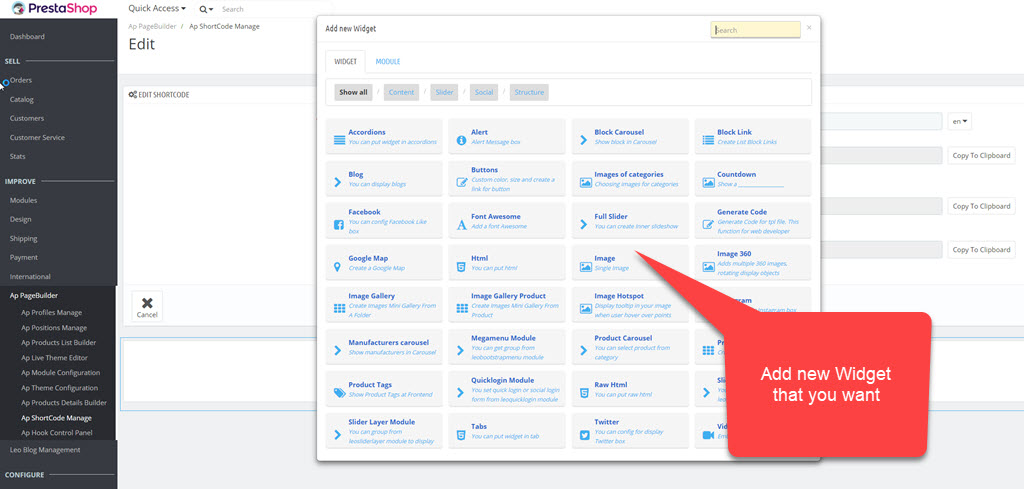Open Ap Hook Control Panel

tap(56, 433)
